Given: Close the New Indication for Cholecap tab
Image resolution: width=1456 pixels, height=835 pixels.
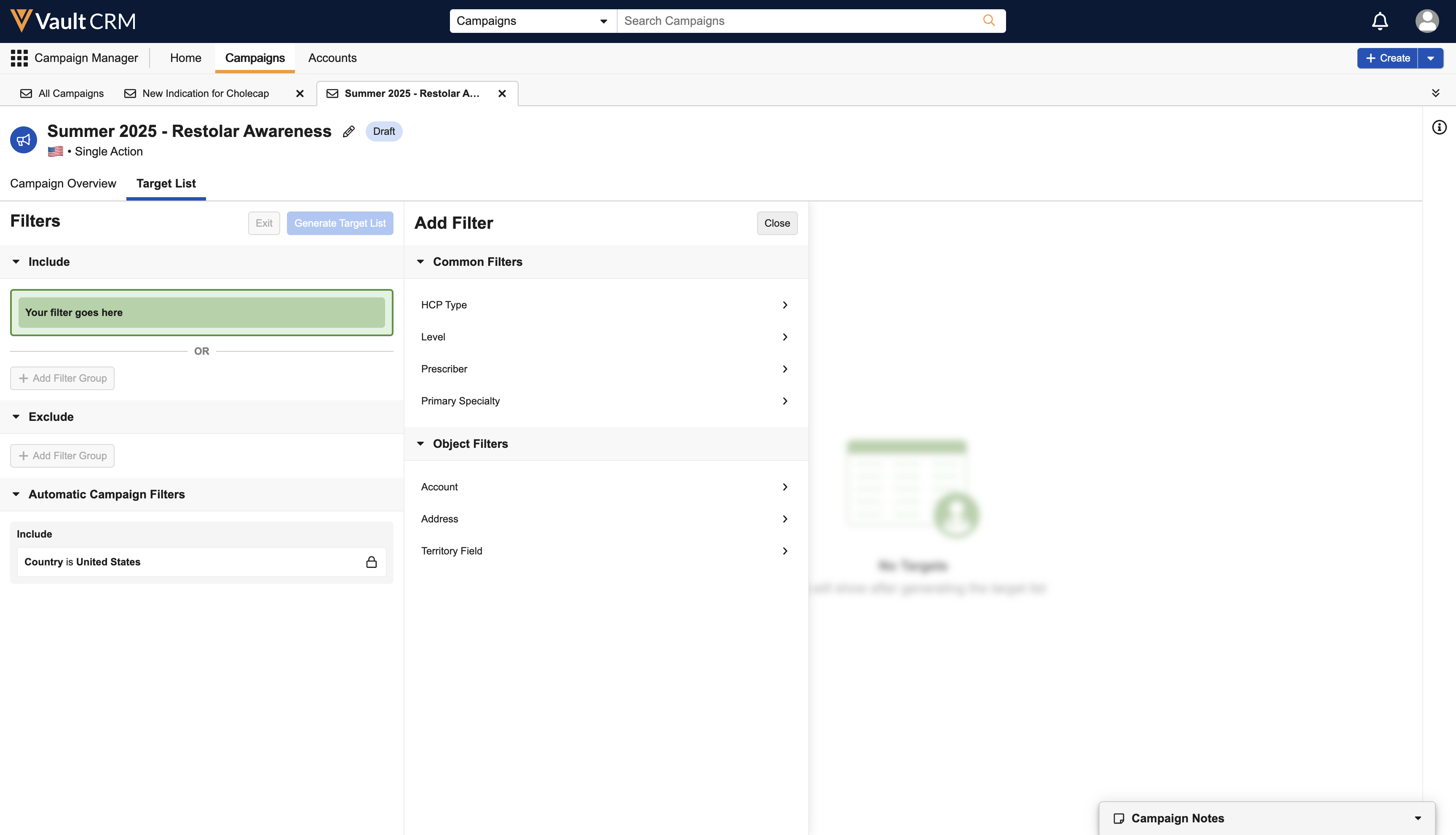Looking at the screenshot, I should tap(300, 94).
